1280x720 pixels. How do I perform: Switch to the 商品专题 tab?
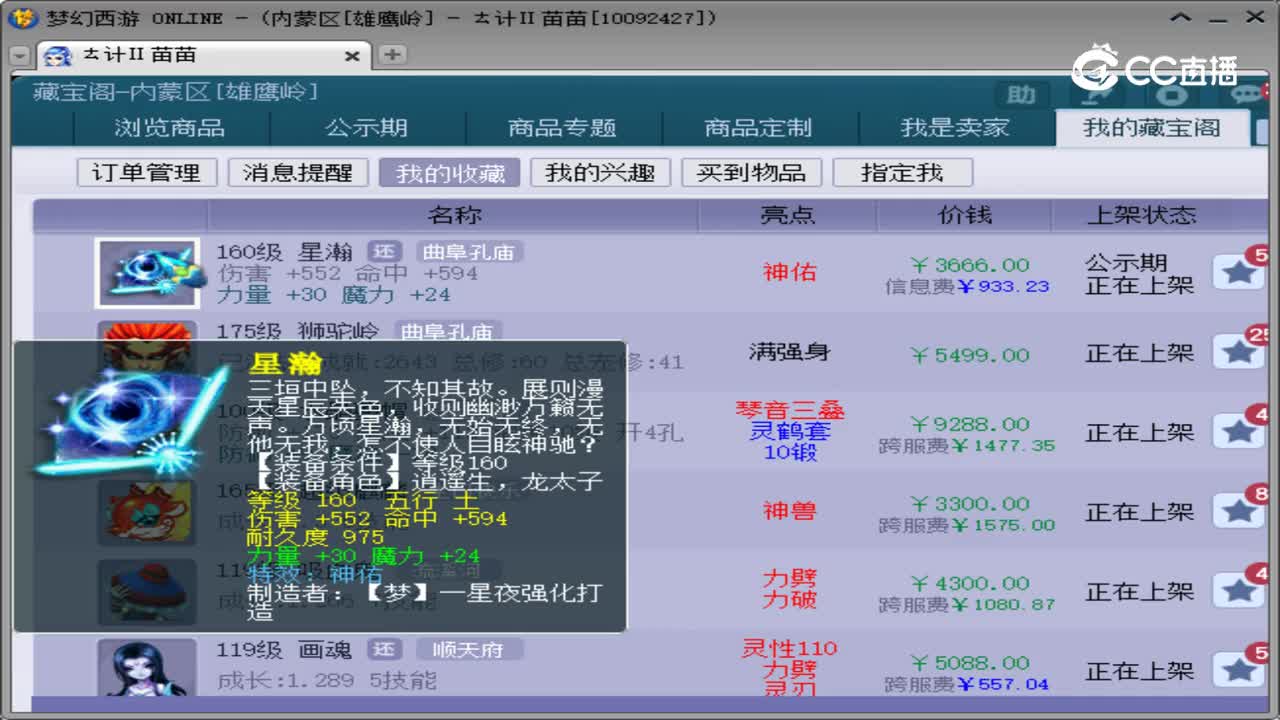pos(564,128)
